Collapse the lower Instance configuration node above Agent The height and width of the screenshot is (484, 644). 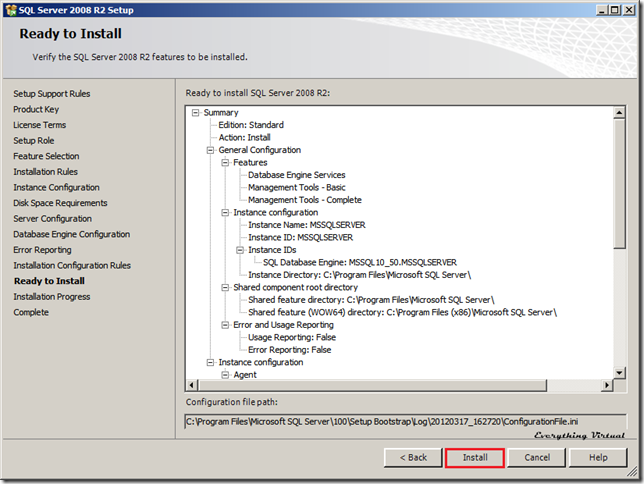point(210,362)
